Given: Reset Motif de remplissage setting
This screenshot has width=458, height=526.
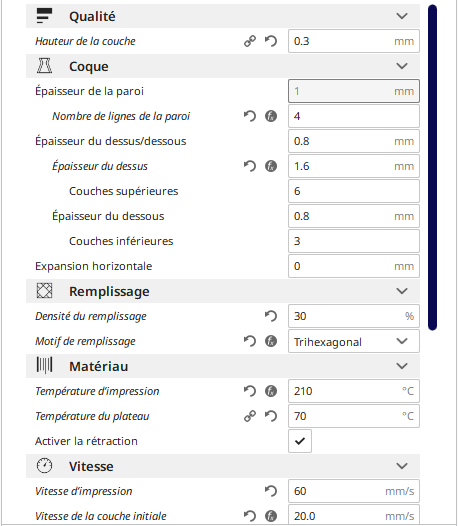Looking at the screenshot, I should [250, 341].
